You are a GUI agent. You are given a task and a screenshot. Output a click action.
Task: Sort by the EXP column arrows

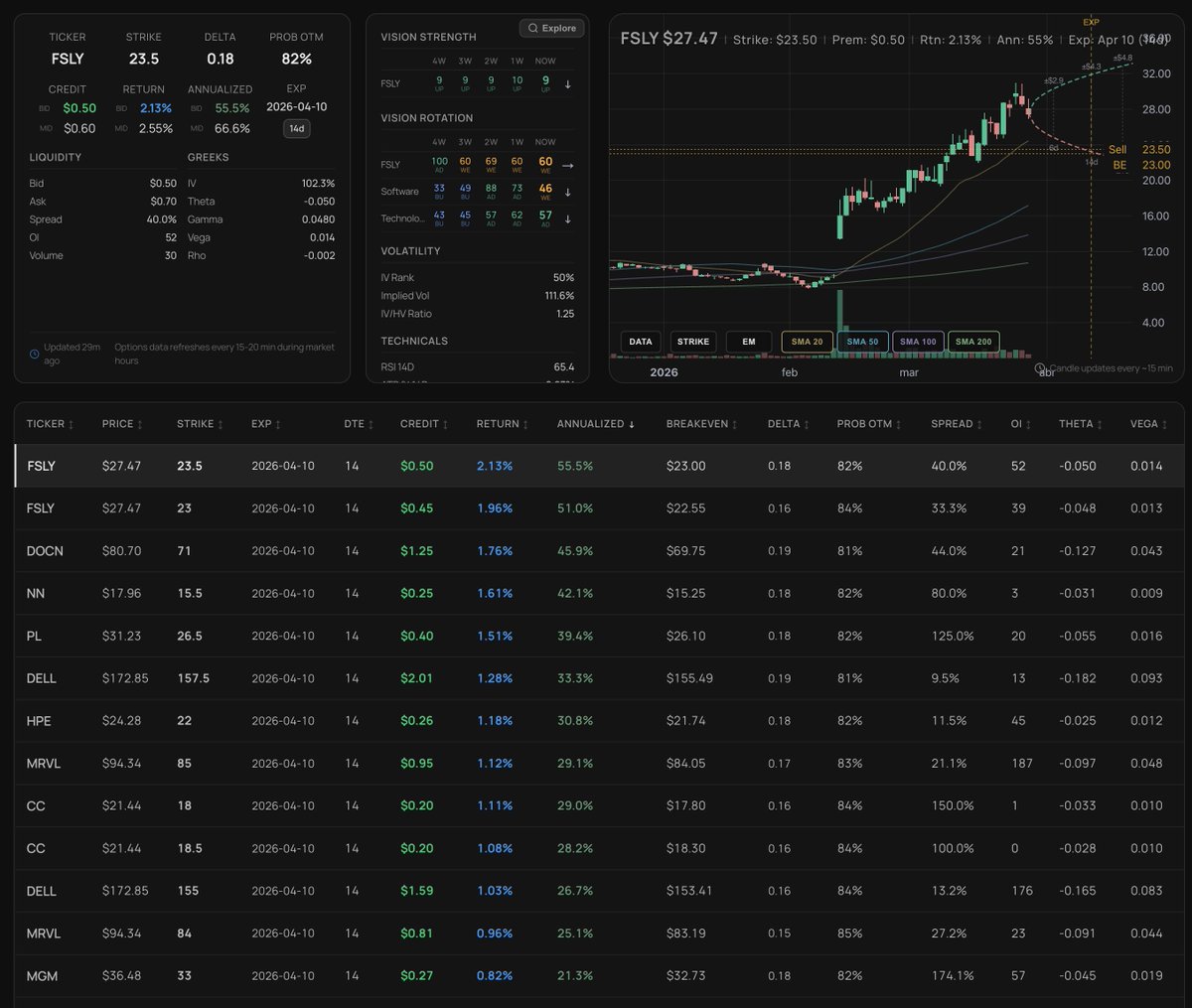point(278,425)
